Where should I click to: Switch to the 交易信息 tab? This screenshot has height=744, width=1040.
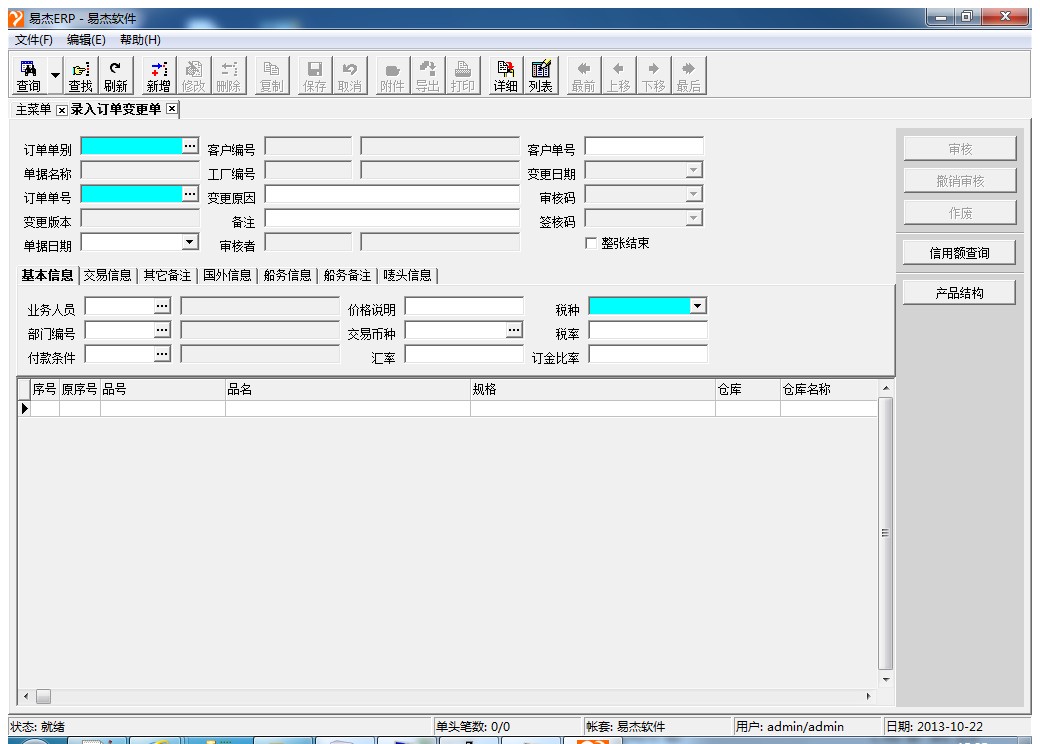pos(109,275)
